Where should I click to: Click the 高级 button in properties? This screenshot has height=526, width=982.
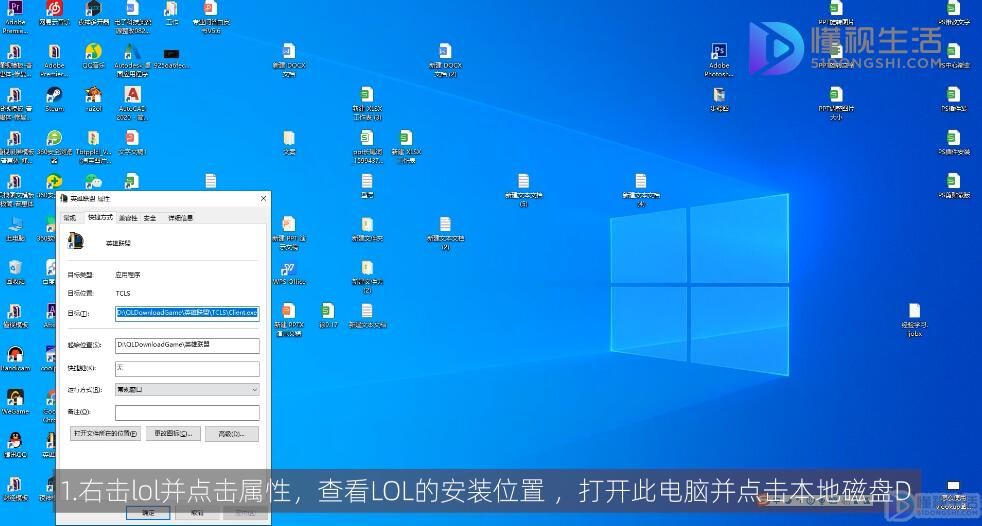tap(232, 433)
